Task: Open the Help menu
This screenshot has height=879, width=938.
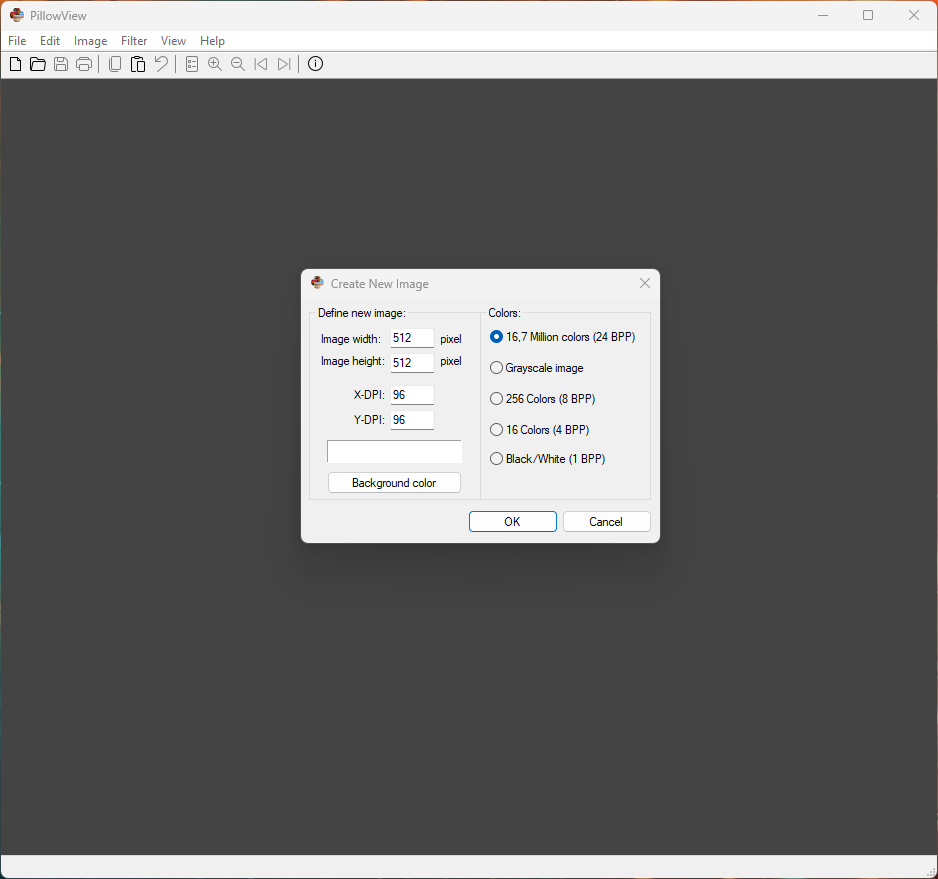Action: coord(212,41)
